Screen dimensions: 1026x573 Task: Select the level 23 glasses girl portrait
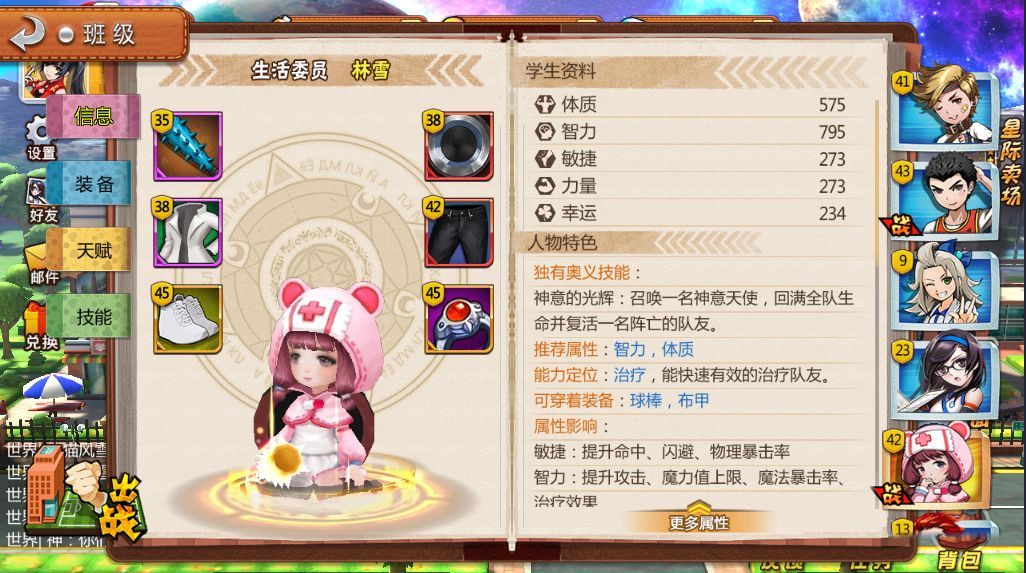[946, 375]
